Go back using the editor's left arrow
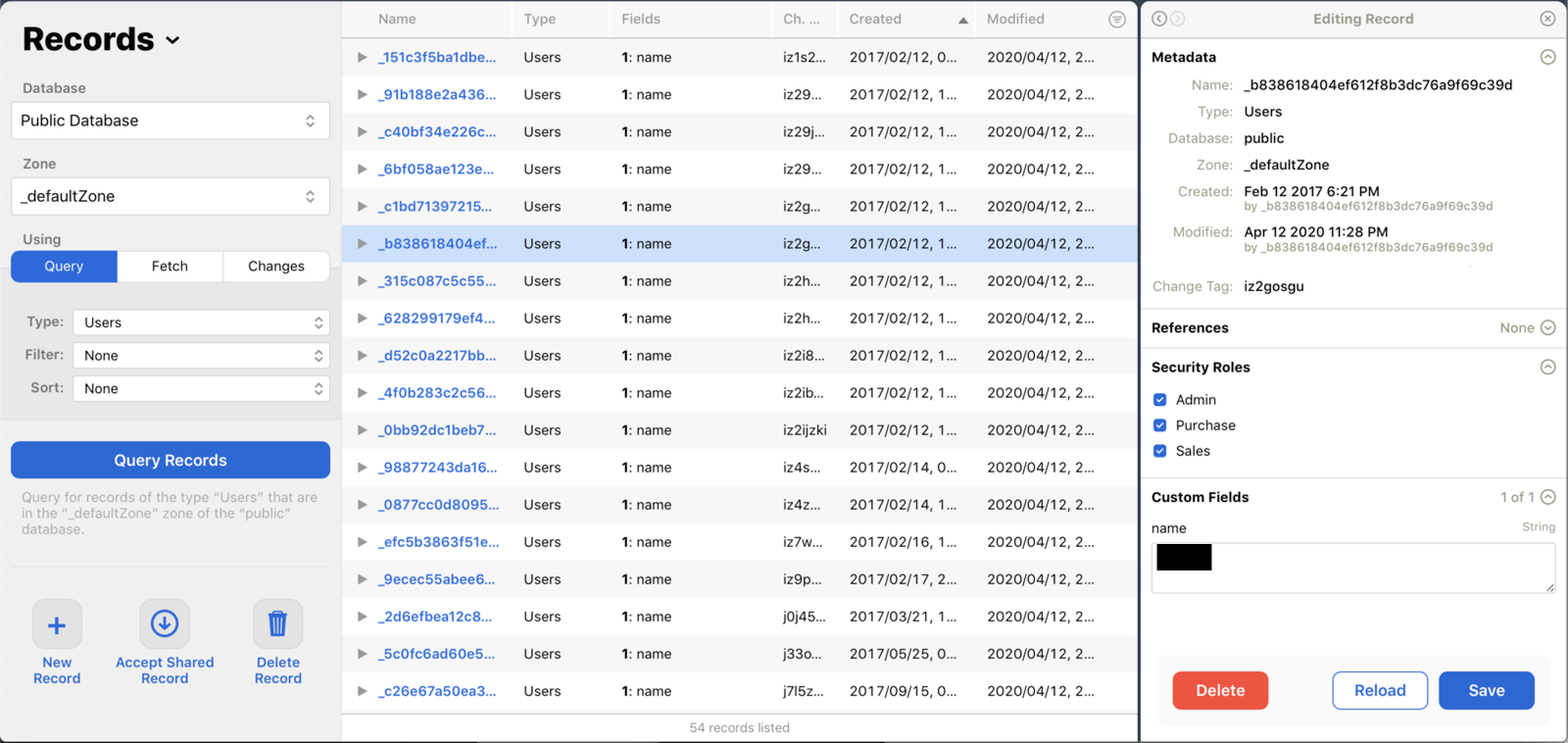The height and width of the screenshot is (743, 1568). (x=1159, y=19)
